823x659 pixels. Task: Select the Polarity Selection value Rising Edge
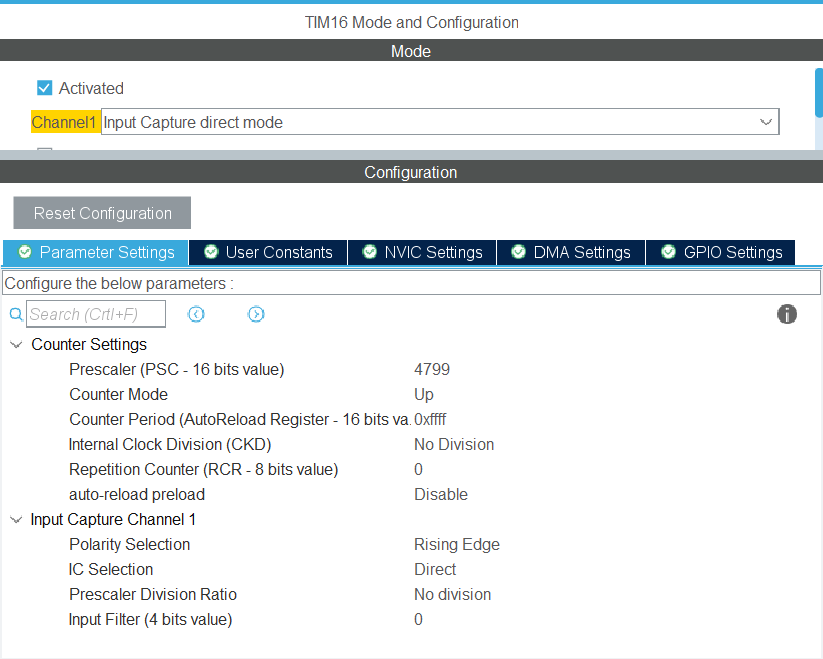coord(457,545)
